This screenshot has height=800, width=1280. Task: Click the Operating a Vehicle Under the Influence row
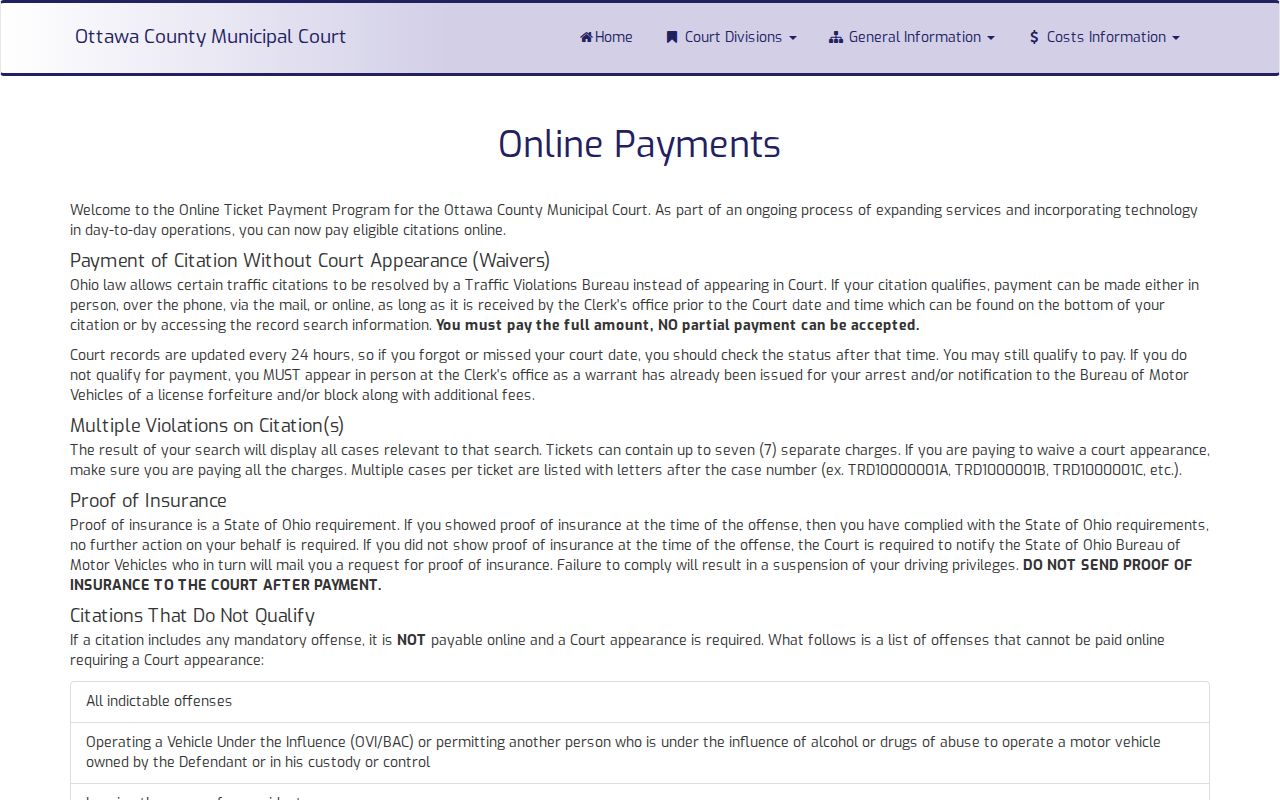point(640,753)
